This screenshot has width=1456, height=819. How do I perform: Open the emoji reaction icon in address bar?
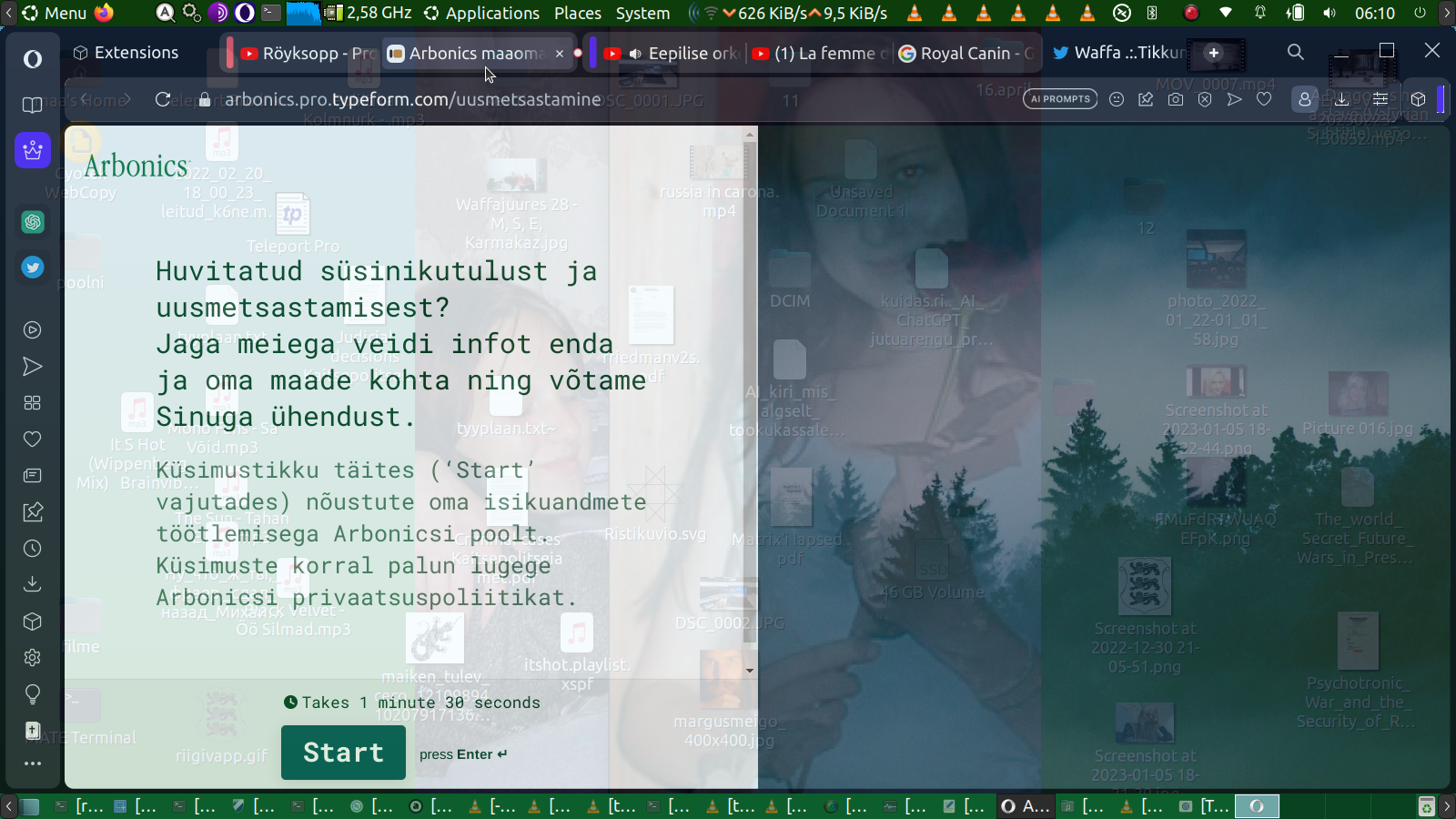(x=1117, y=99)
